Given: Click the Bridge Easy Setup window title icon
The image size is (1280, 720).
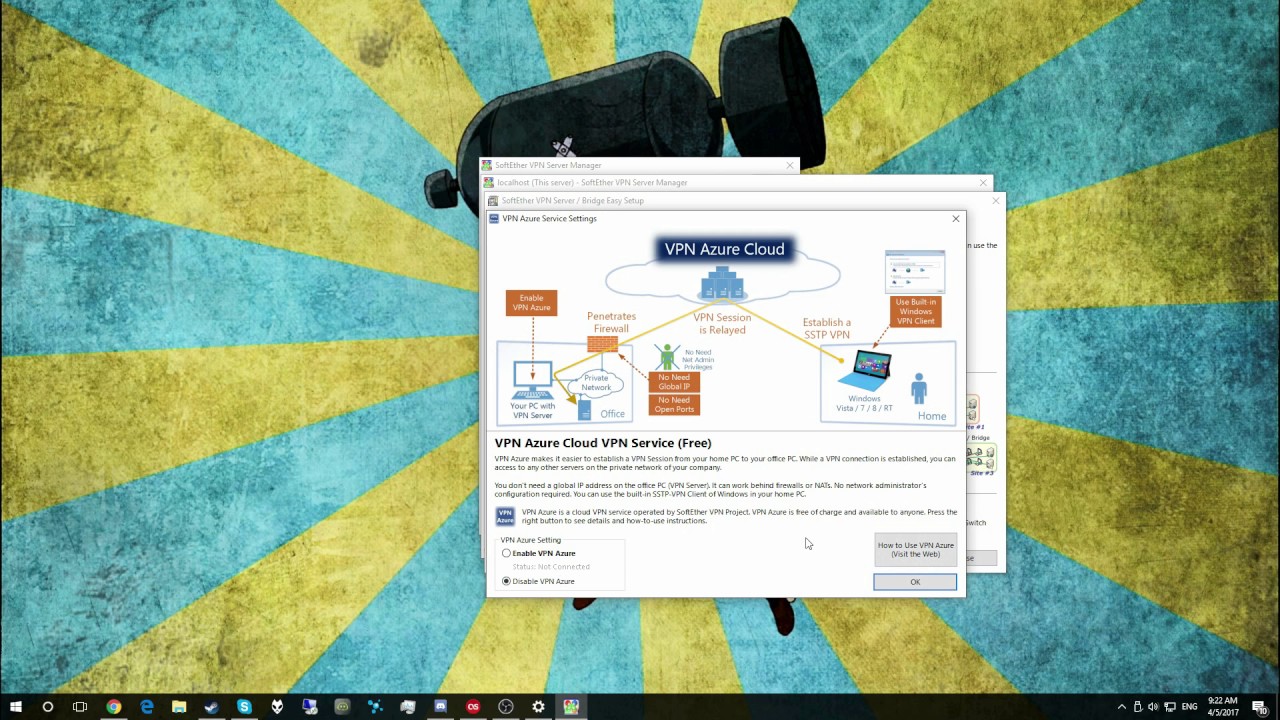Looking at the screenshot, I should pyautogui.click(x=493, y=201).
